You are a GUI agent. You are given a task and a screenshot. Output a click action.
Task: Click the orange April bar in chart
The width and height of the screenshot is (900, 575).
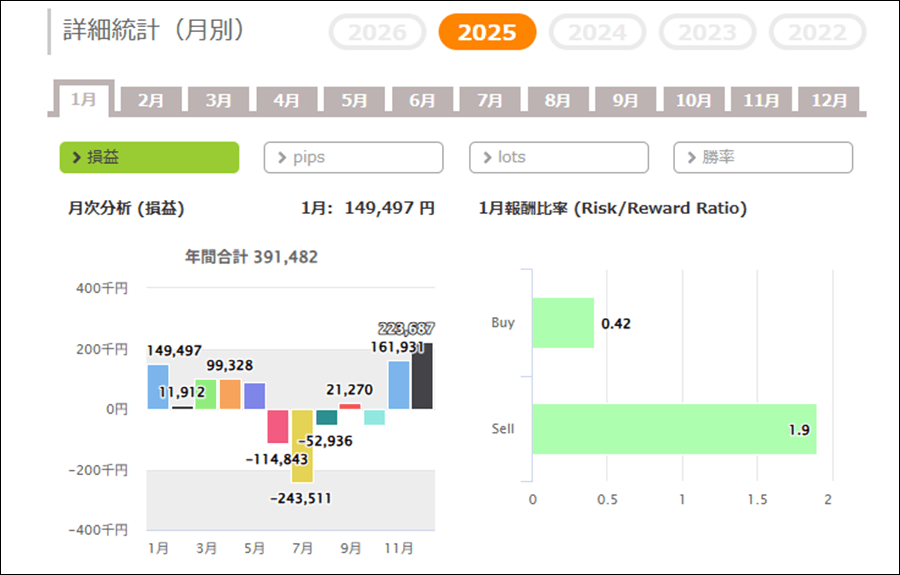pos(230,394)
